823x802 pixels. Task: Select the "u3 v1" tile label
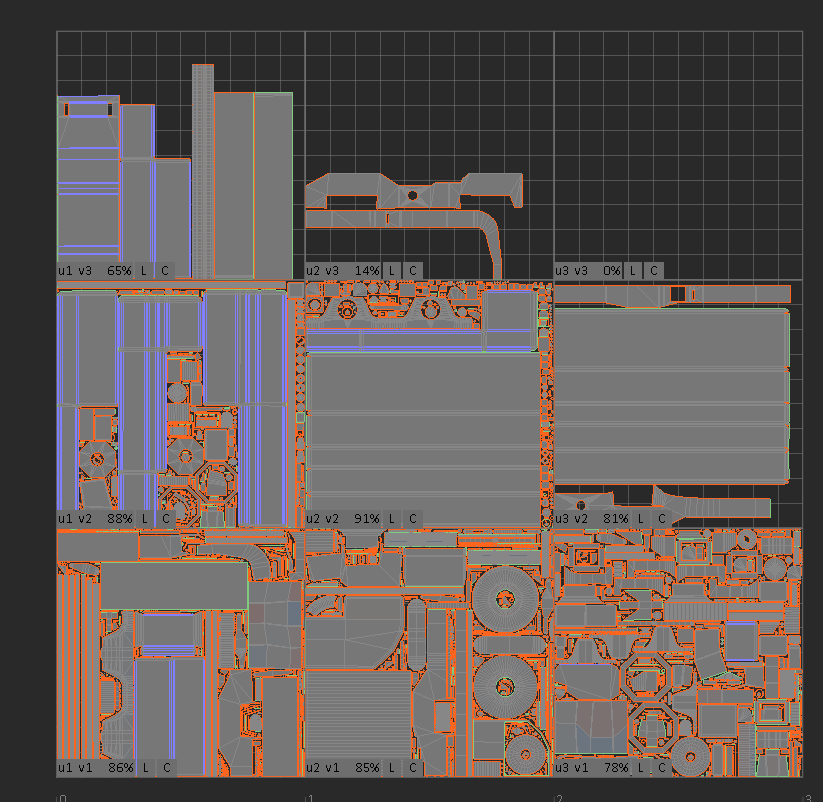[572, 767]
